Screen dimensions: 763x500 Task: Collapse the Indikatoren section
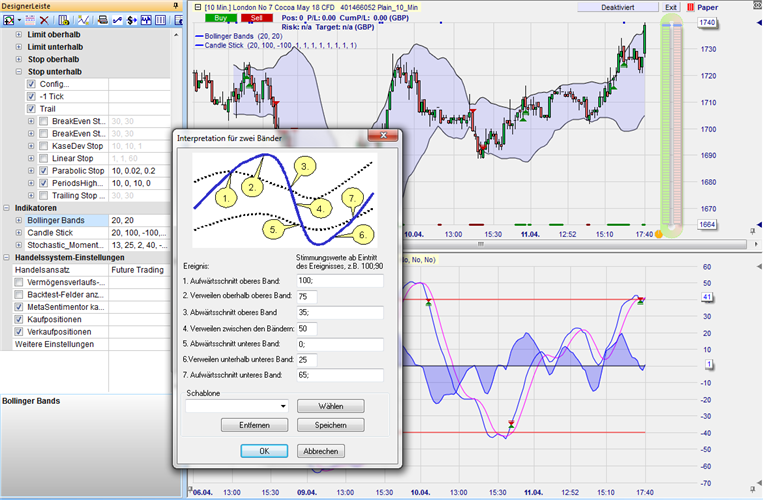click(x=7, y=207)
